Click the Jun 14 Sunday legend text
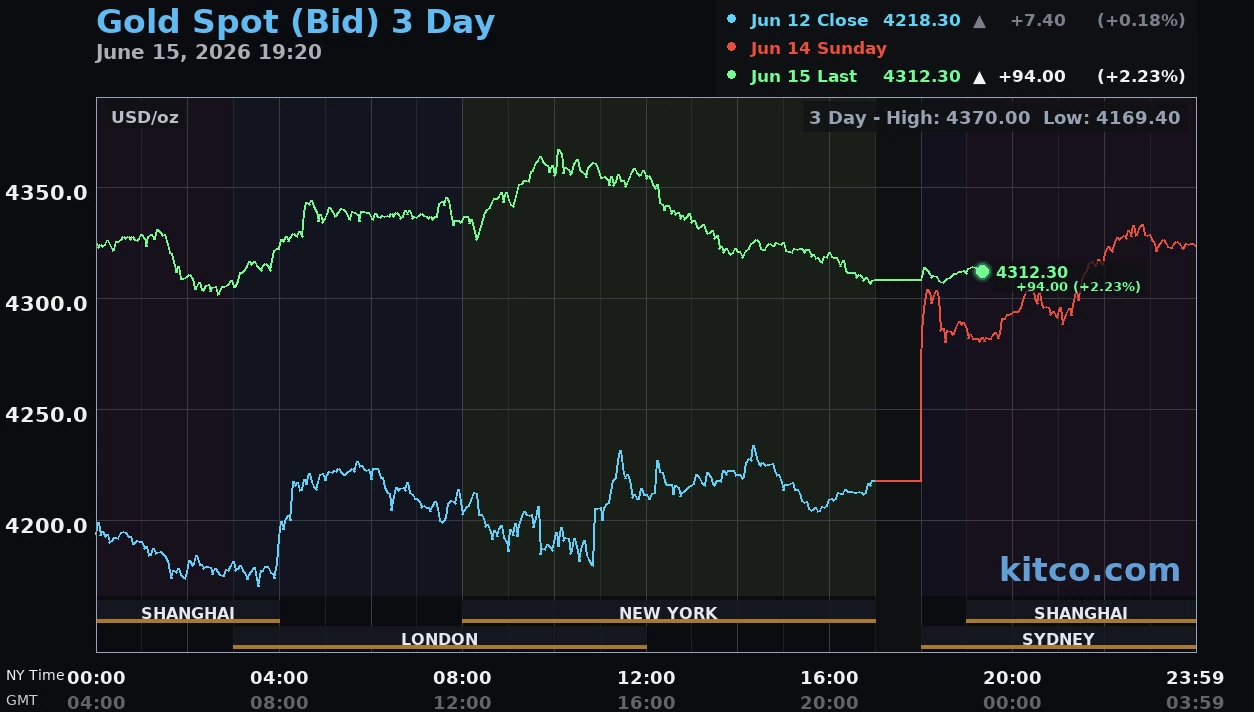The image size is (1254, 712). coord(818,48)
